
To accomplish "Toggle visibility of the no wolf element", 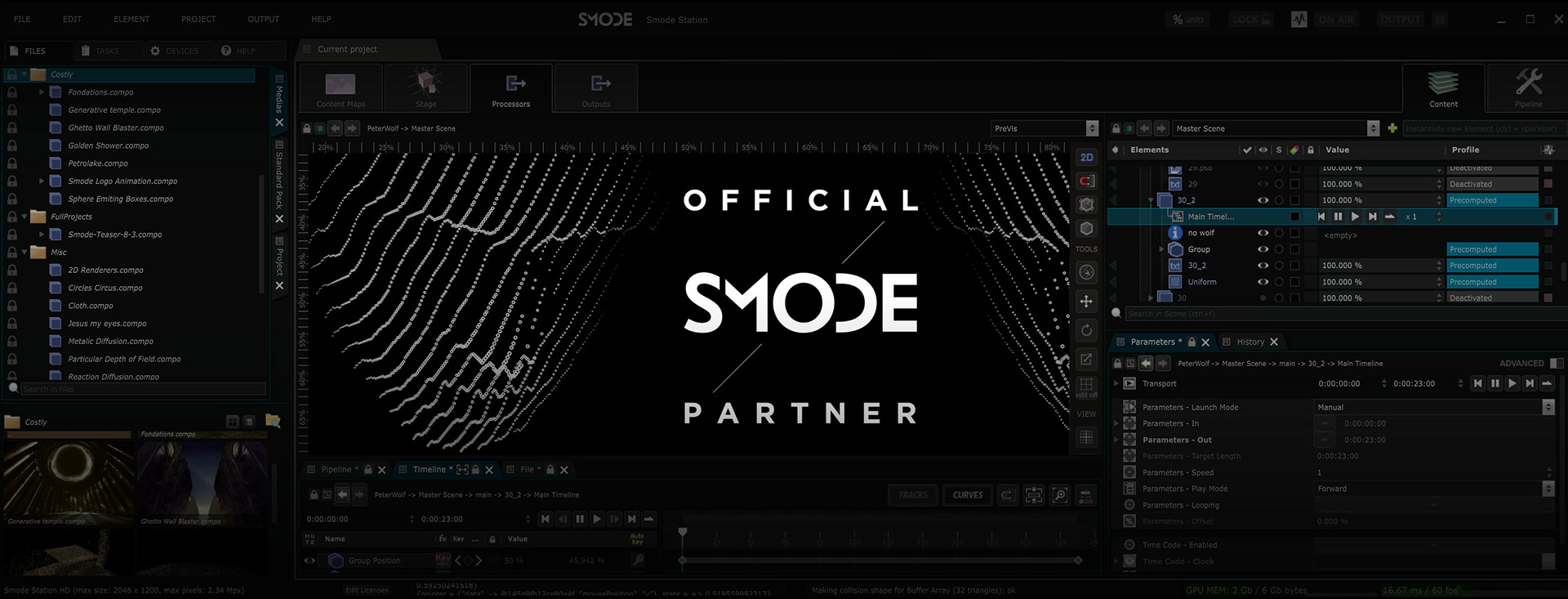I will click(1263, 233).
